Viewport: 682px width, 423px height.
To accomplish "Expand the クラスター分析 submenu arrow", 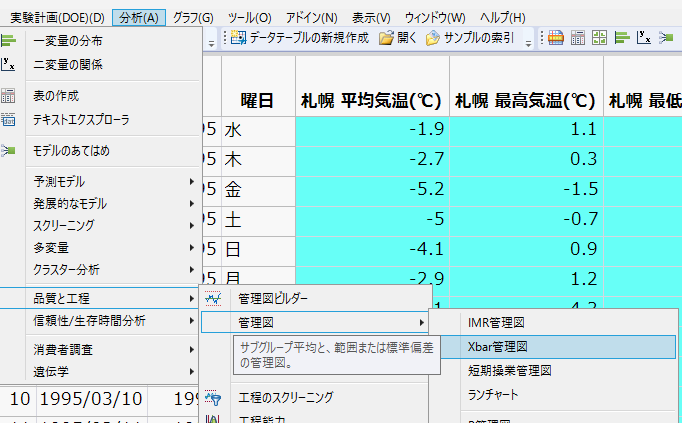I will tap(191, 270).
